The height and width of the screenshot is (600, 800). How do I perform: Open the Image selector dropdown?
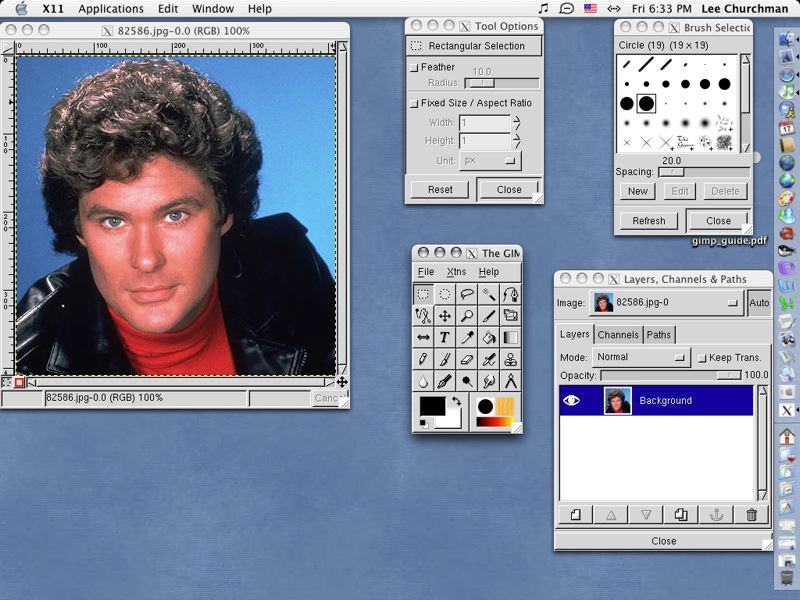(664, 302)
